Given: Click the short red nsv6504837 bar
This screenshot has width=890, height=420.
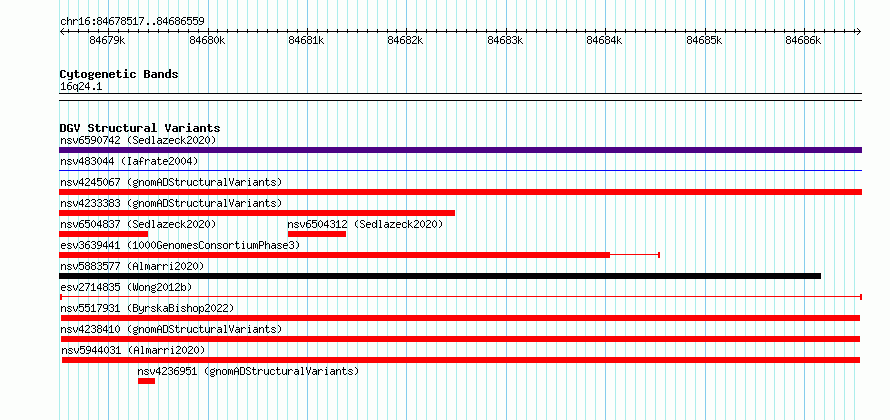Looking at the screenshot, I should click(104, 234).
